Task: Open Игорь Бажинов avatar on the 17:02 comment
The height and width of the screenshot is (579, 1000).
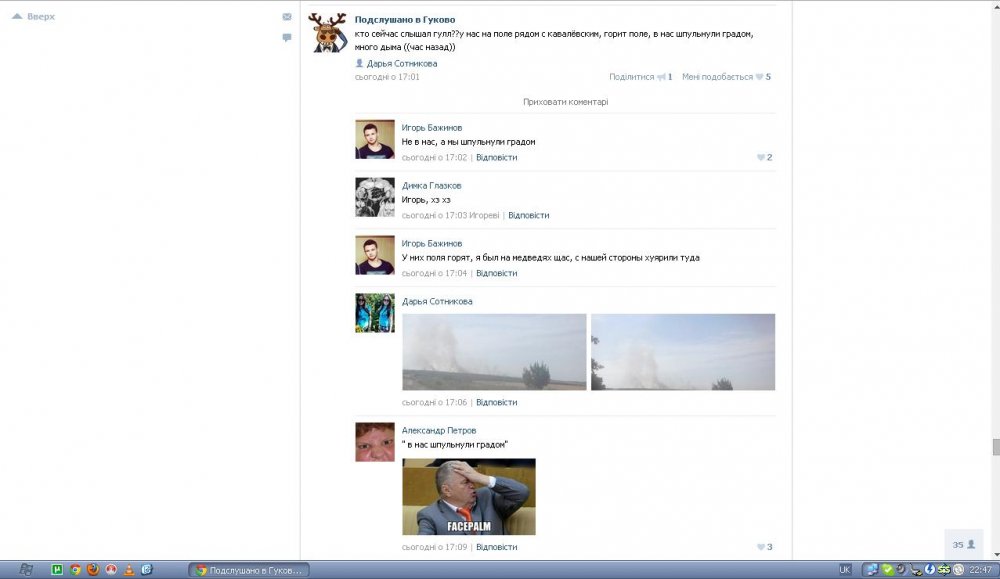Action: (375, 139)
